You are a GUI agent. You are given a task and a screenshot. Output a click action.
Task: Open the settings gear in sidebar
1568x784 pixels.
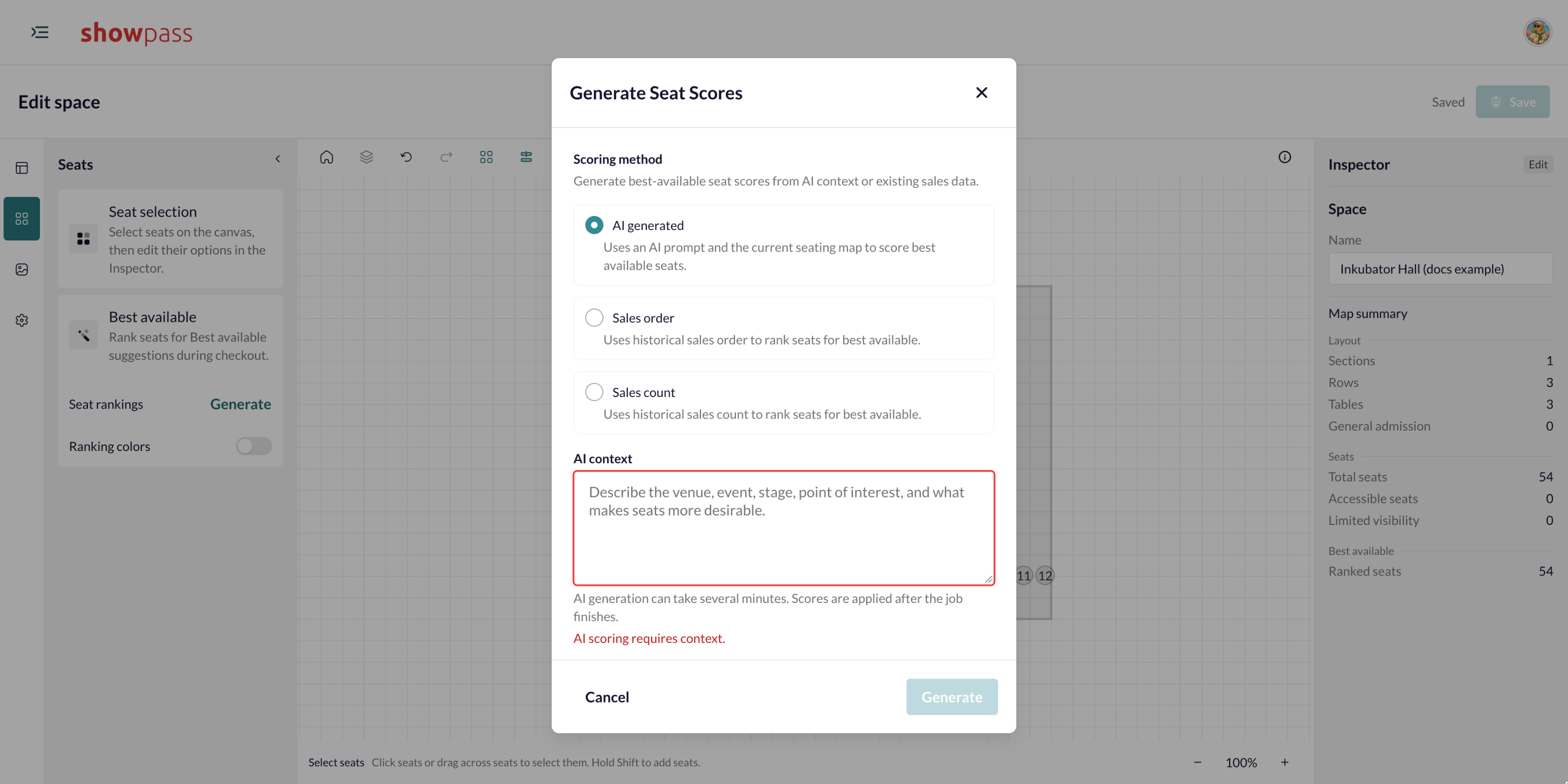22,320
